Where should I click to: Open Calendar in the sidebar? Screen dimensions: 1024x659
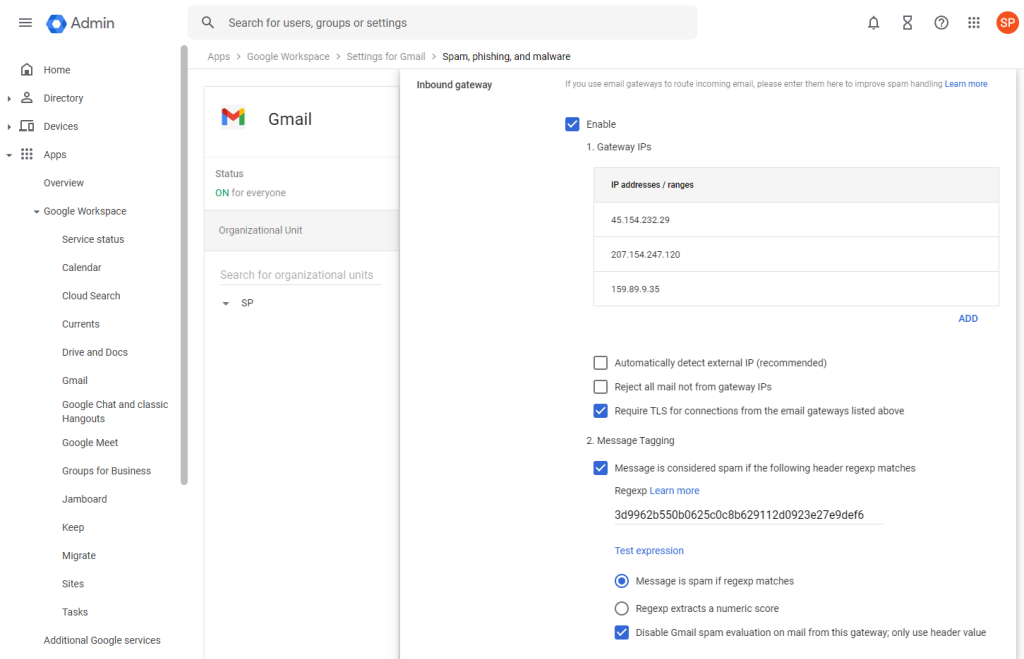tap(81, 268)
